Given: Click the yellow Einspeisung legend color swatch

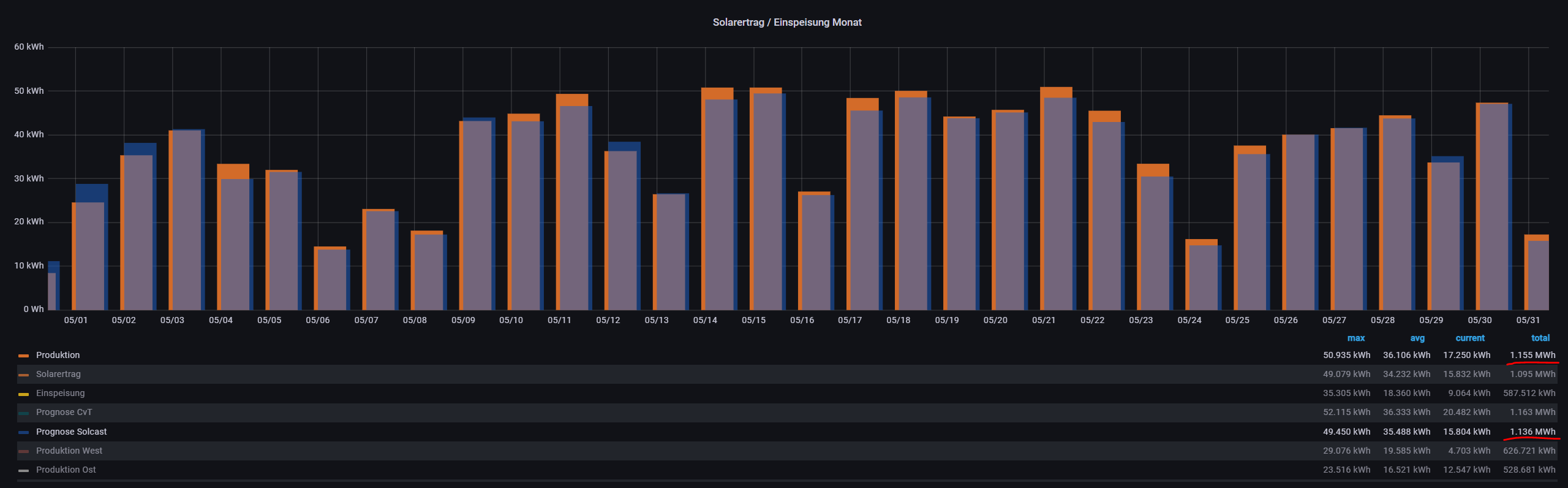Looking at the screenshot, I should point(23,394).
